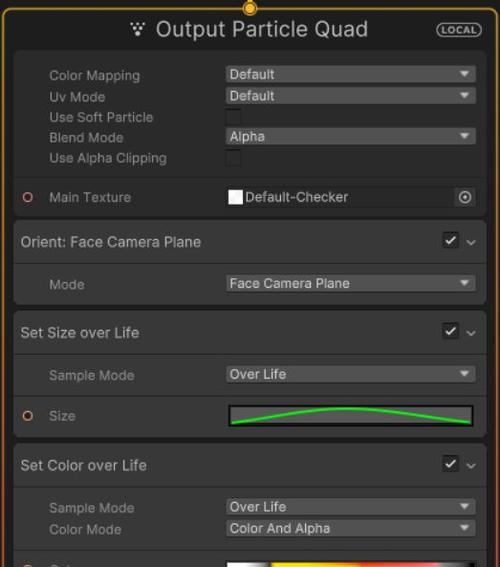Disable the Orient Face Camera Plane block

point(450,240)
